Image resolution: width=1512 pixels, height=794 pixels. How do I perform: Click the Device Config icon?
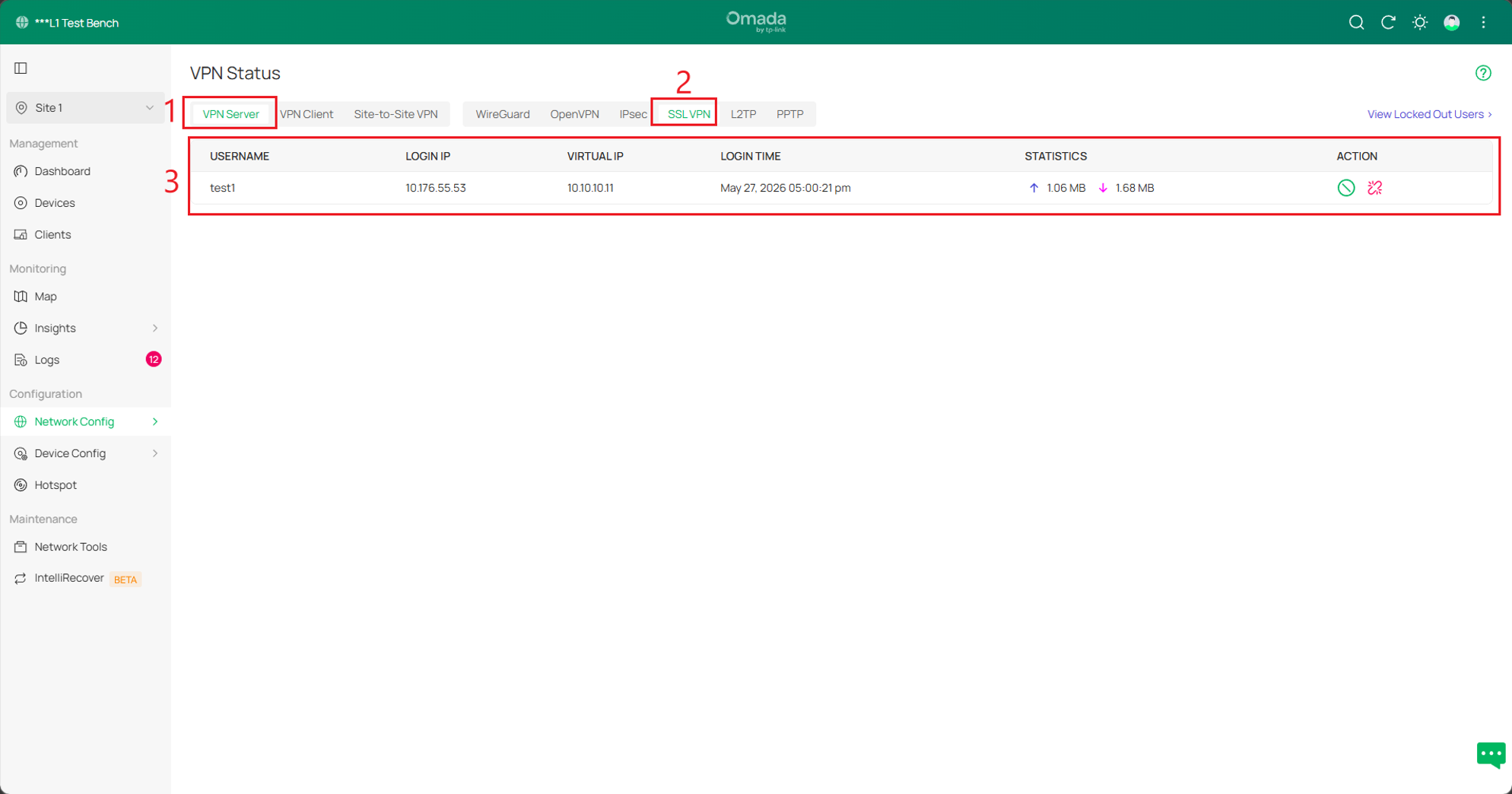(x=21, y=453)
